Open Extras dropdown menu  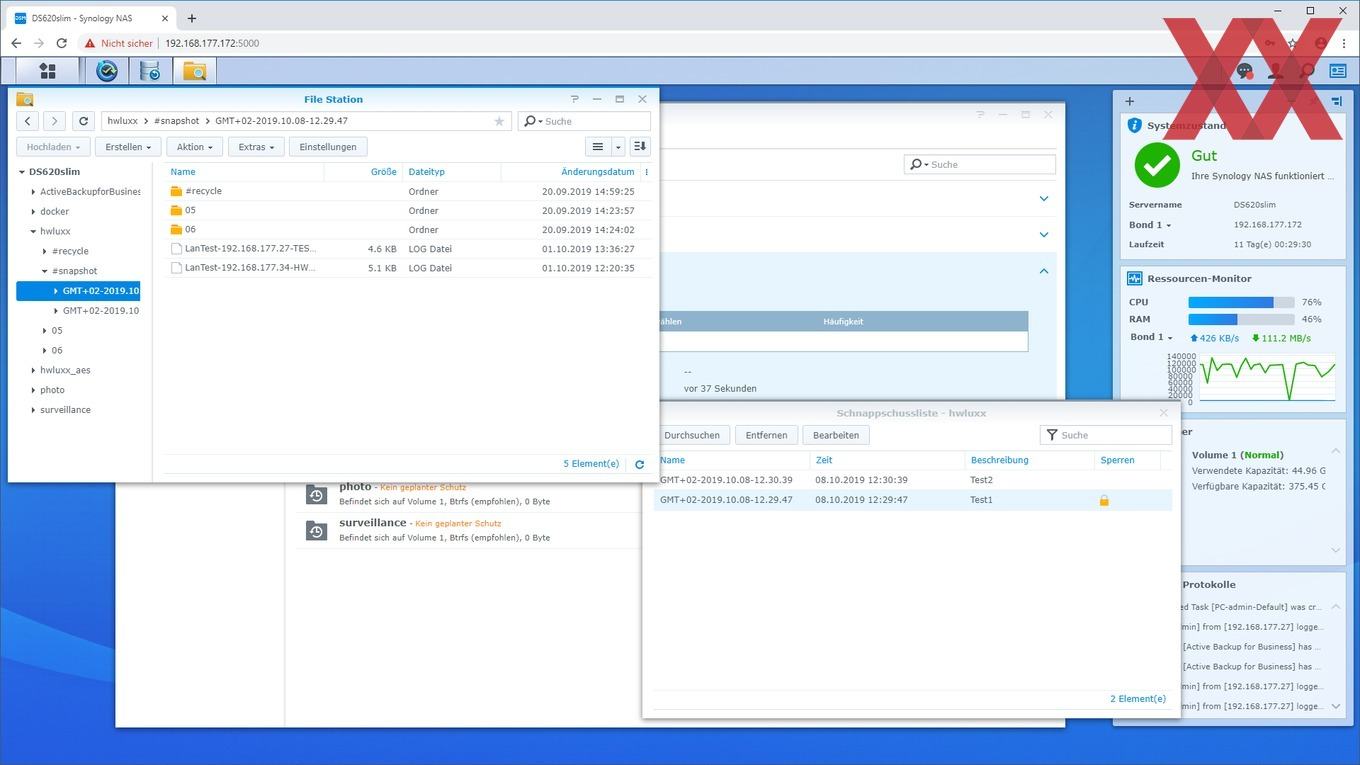(256, 147)
